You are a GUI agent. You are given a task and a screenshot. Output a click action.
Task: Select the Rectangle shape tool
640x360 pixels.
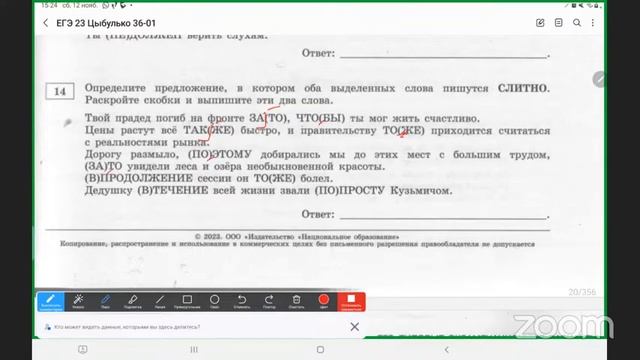click(187, 302)
